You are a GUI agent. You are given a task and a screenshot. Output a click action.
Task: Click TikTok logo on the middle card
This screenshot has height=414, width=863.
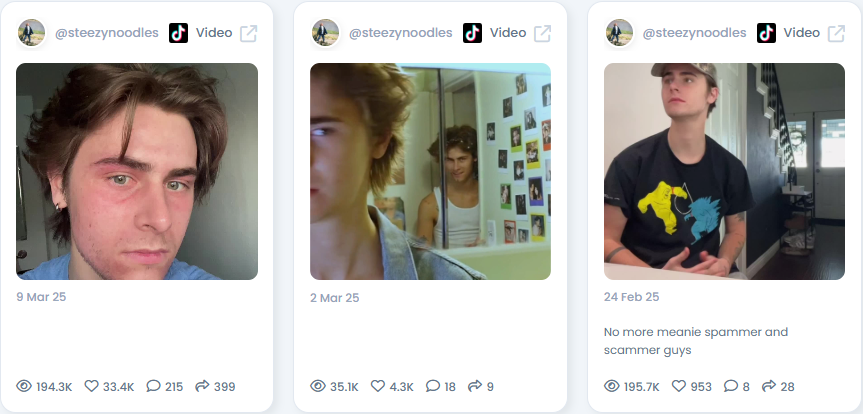pyautogui.click(x=472, y=33)
